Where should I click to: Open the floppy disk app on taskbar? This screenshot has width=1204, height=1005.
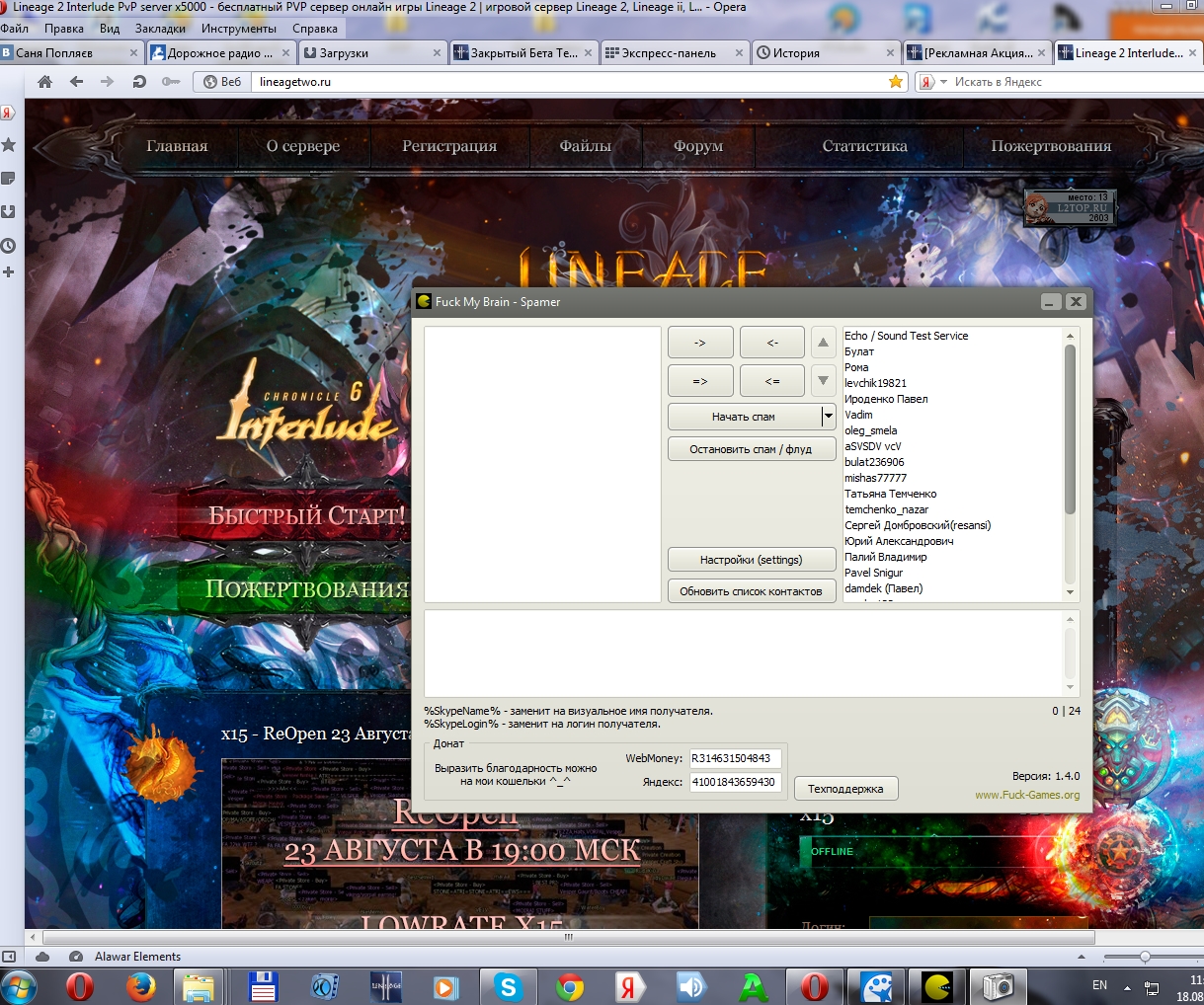(262, 987)
